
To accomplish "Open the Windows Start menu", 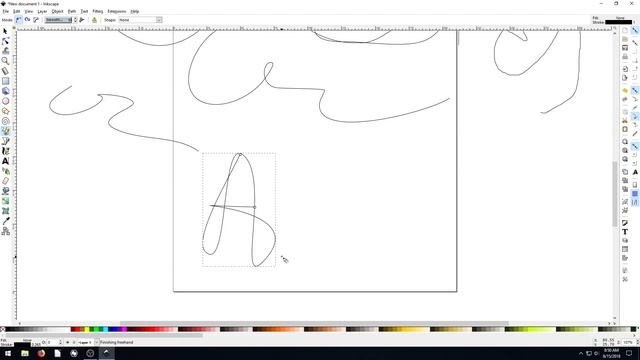I will tap(8, 353).
